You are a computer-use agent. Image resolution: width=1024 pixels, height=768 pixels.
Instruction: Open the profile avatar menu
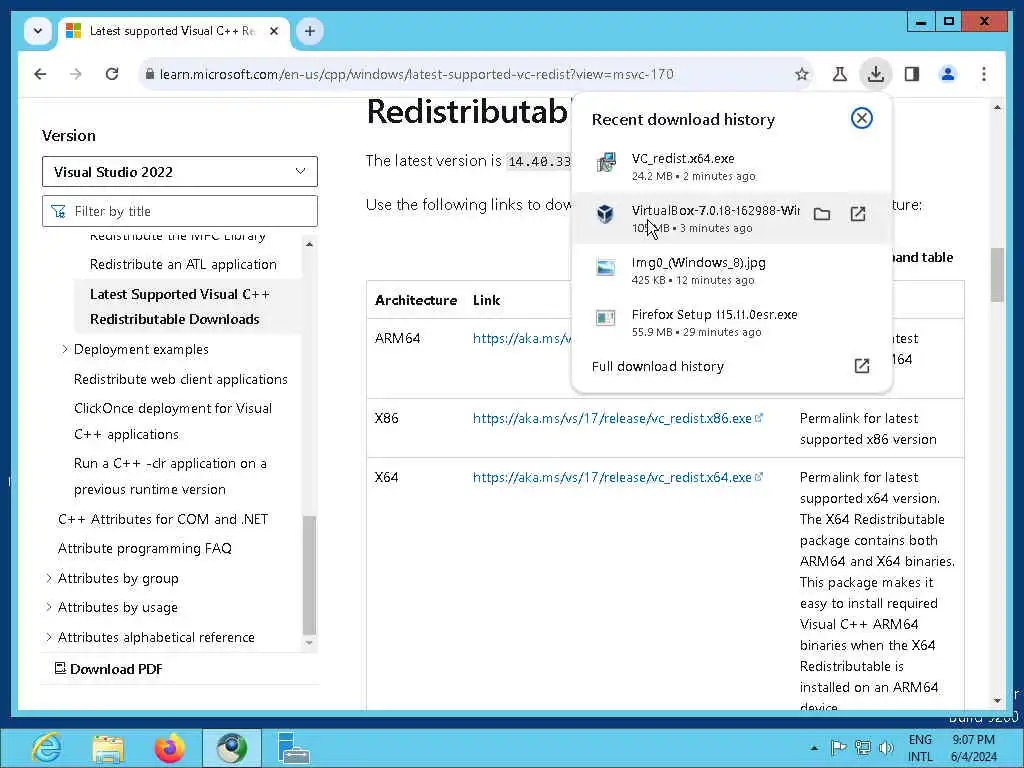[948, 74]
